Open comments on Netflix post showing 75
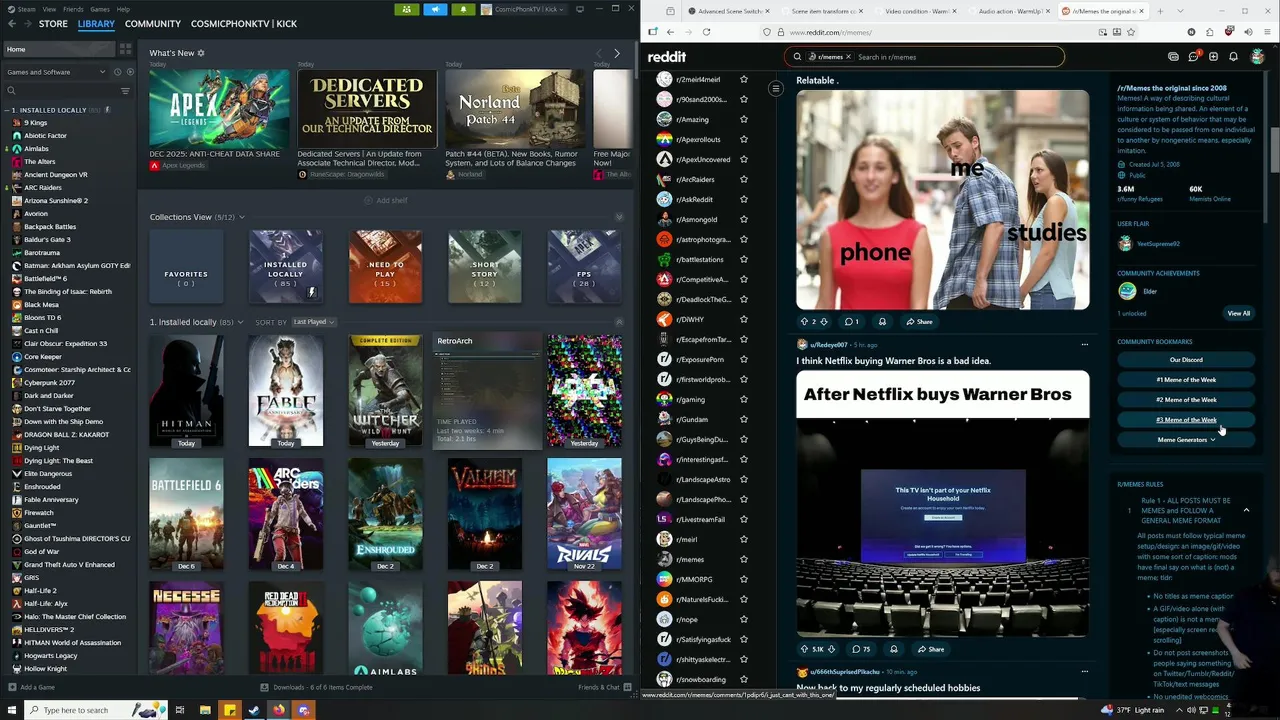 coord(861,649)
